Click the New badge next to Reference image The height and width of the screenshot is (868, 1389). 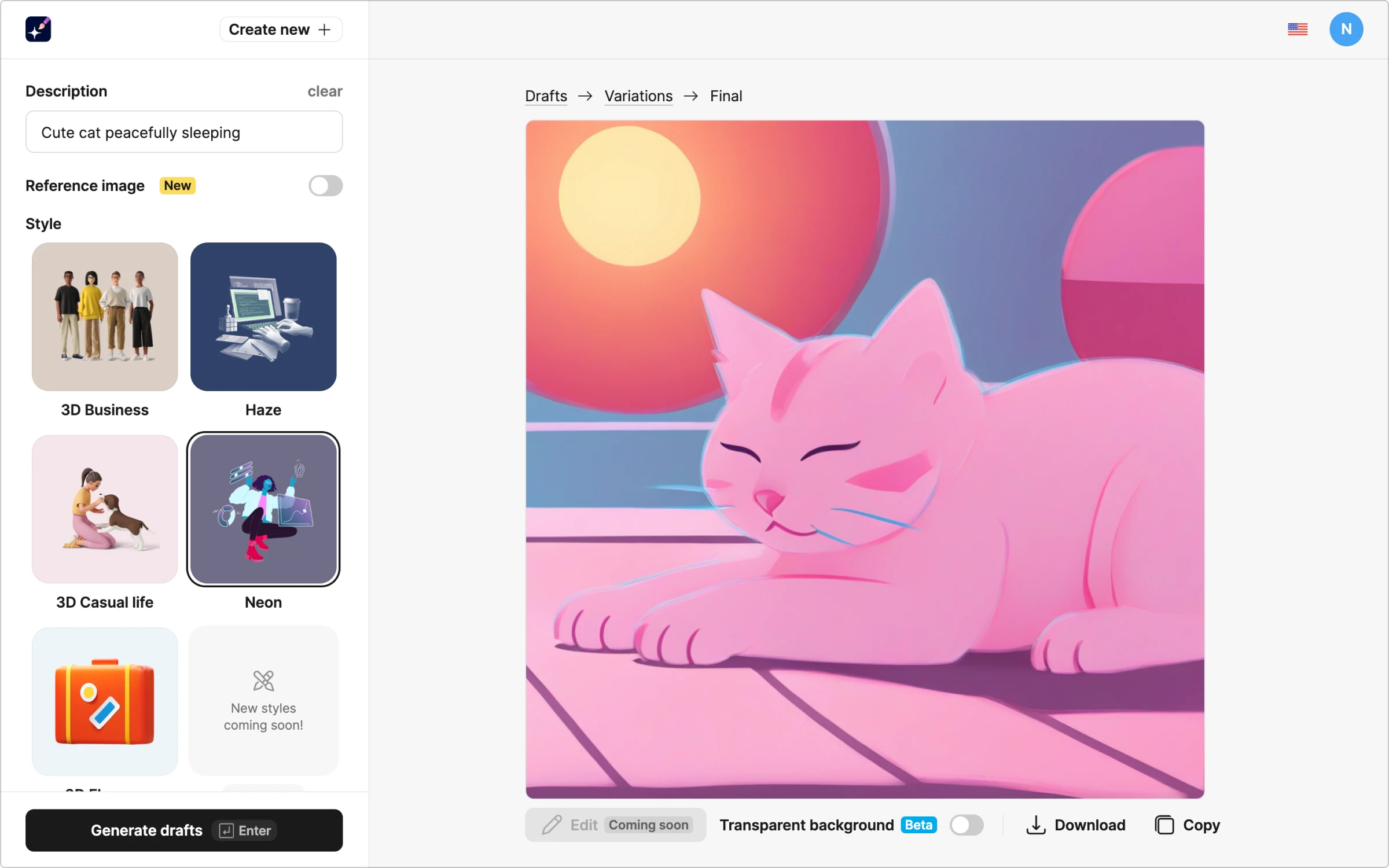coord(177,186)
